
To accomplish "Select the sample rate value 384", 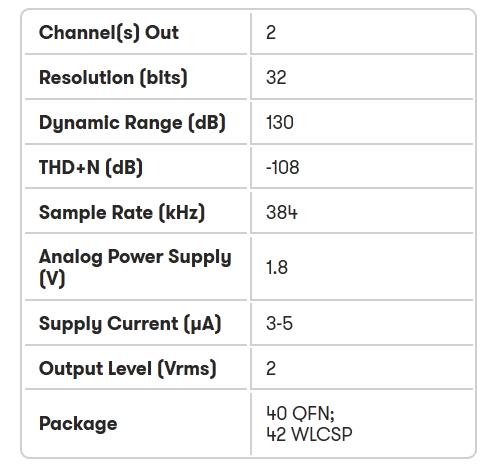I will (x=282, y=212).
